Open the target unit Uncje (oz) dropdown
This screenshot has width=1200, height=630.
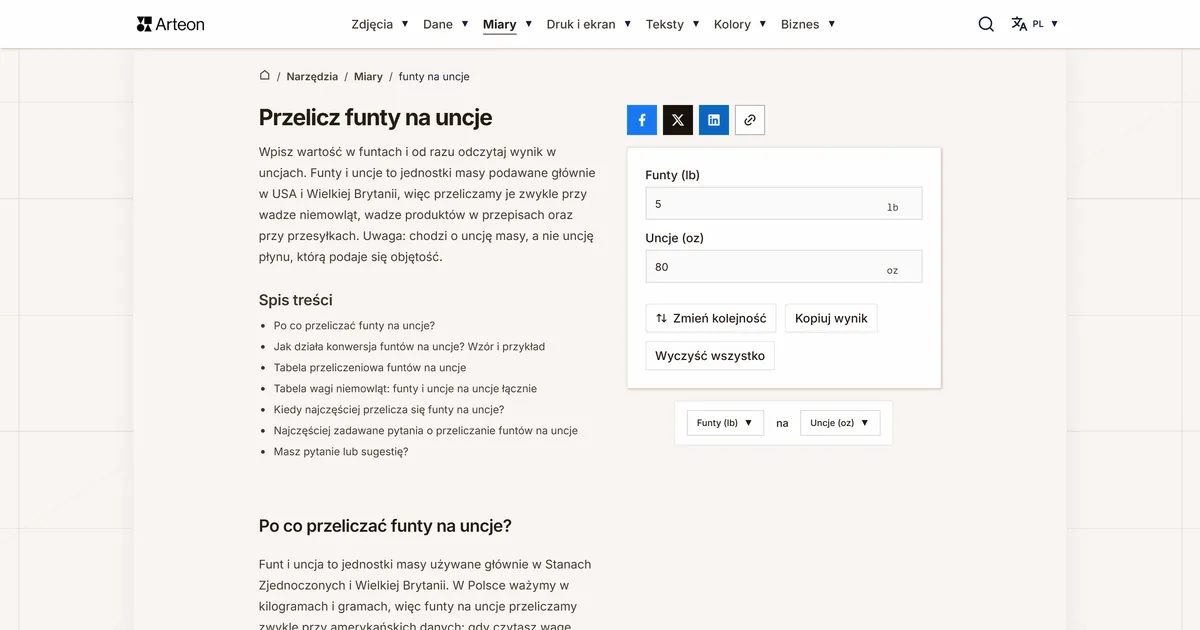pos(840,423)
